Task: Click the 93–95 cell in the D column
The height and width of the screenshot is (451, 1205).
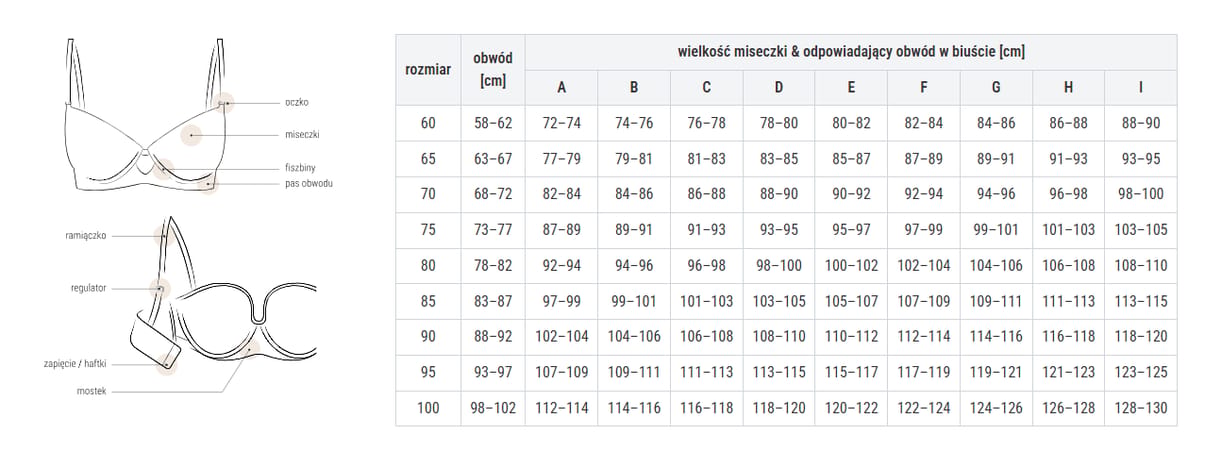Action: (x=779, y=230)
